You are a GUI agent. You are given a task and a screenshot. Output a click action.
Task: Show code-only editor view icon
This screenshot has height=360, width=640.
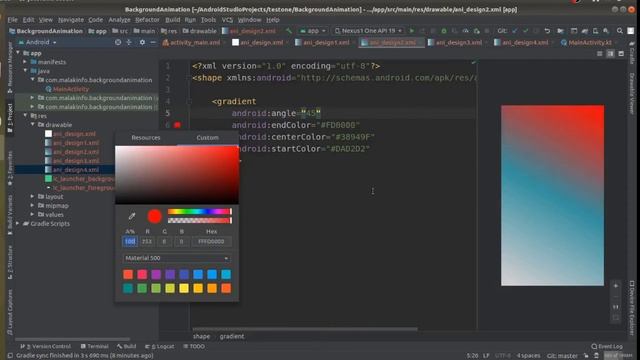click(600, 53)
